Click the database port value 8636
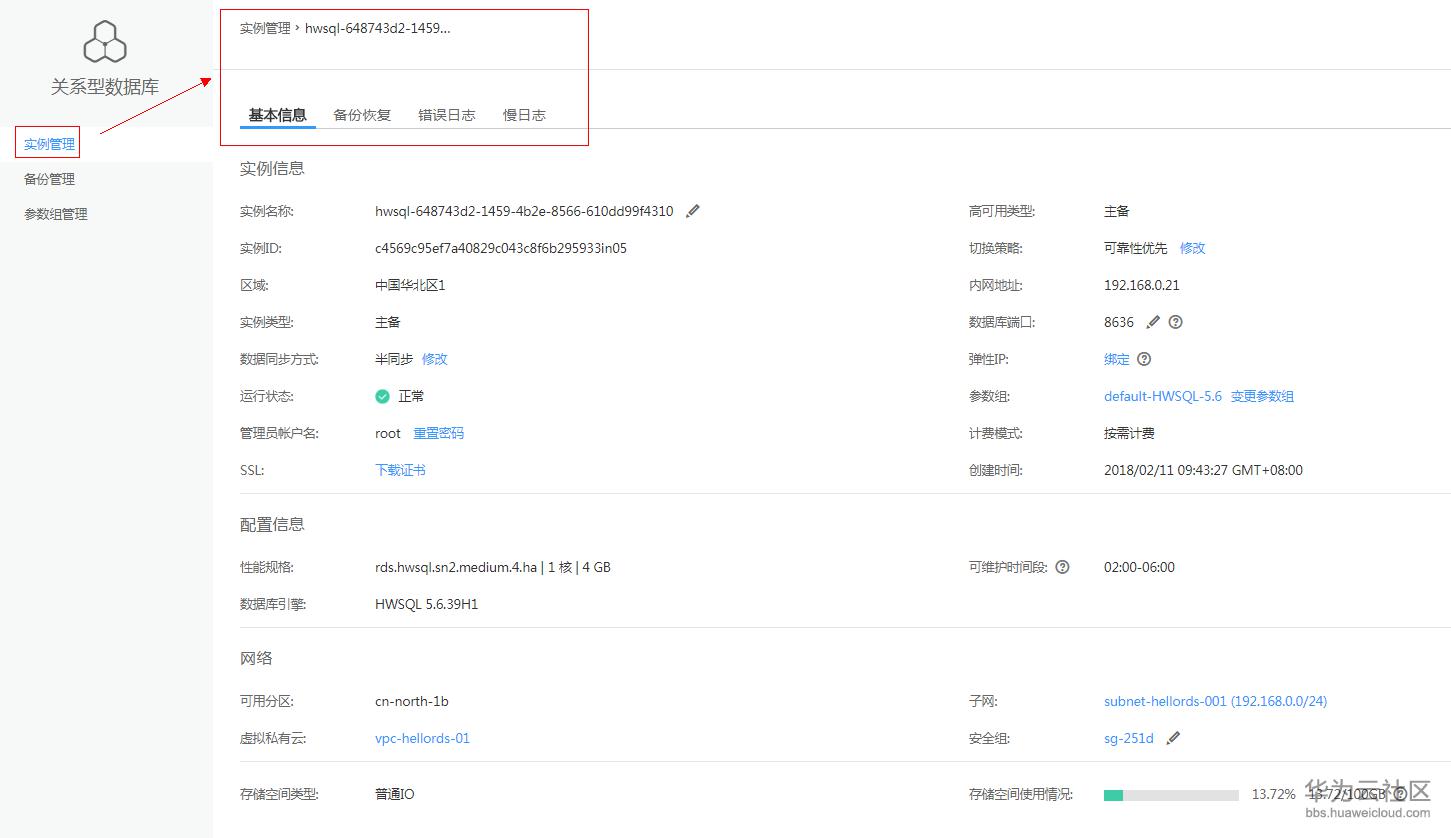 (1119, 322)
